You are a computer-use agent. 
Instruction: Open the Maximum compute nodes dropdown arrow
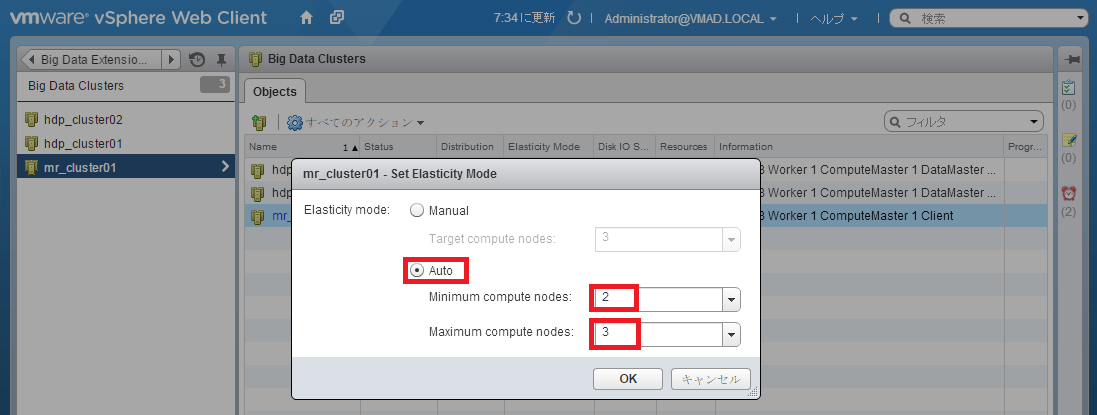coord(731,335)
